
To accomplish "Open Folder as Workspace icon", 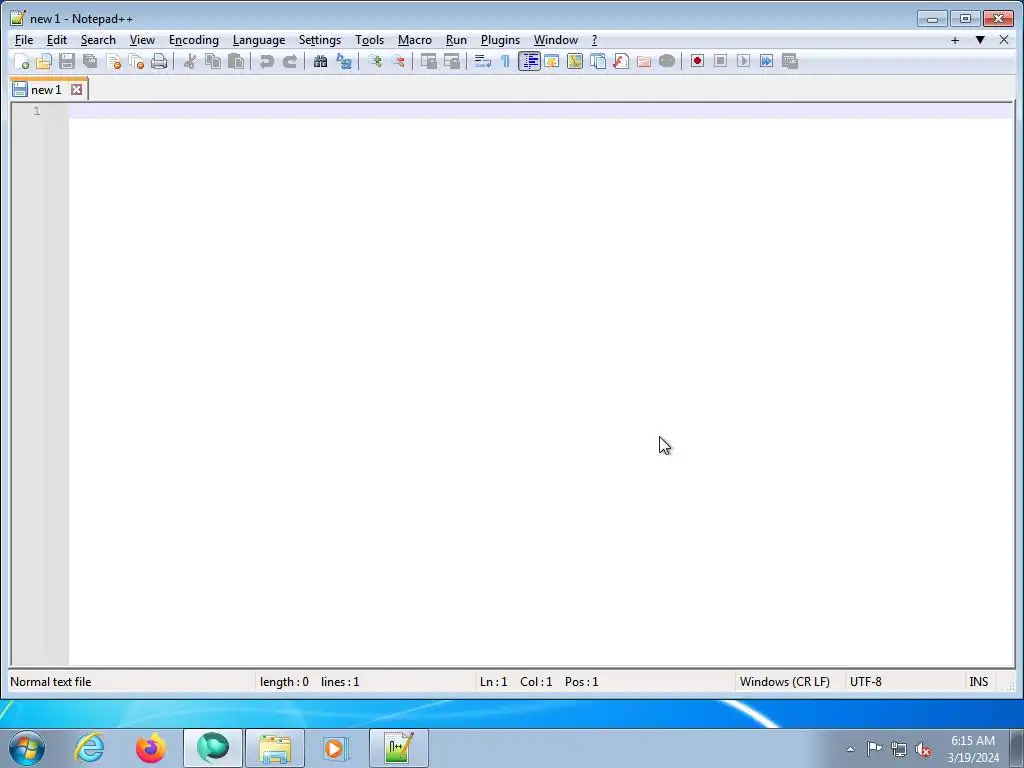I will tap(644, 61).
